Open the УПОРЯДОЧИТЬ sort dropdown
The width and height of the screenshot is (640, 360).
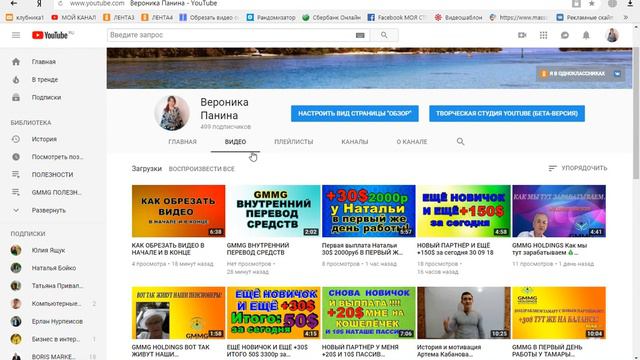coord(578,168)
